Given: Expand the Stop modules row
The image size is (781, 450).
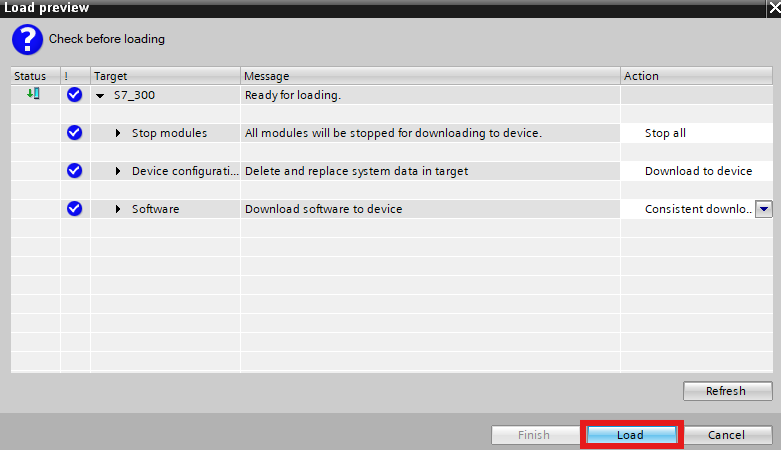Looking at the screenshot, I should point(118,133).
